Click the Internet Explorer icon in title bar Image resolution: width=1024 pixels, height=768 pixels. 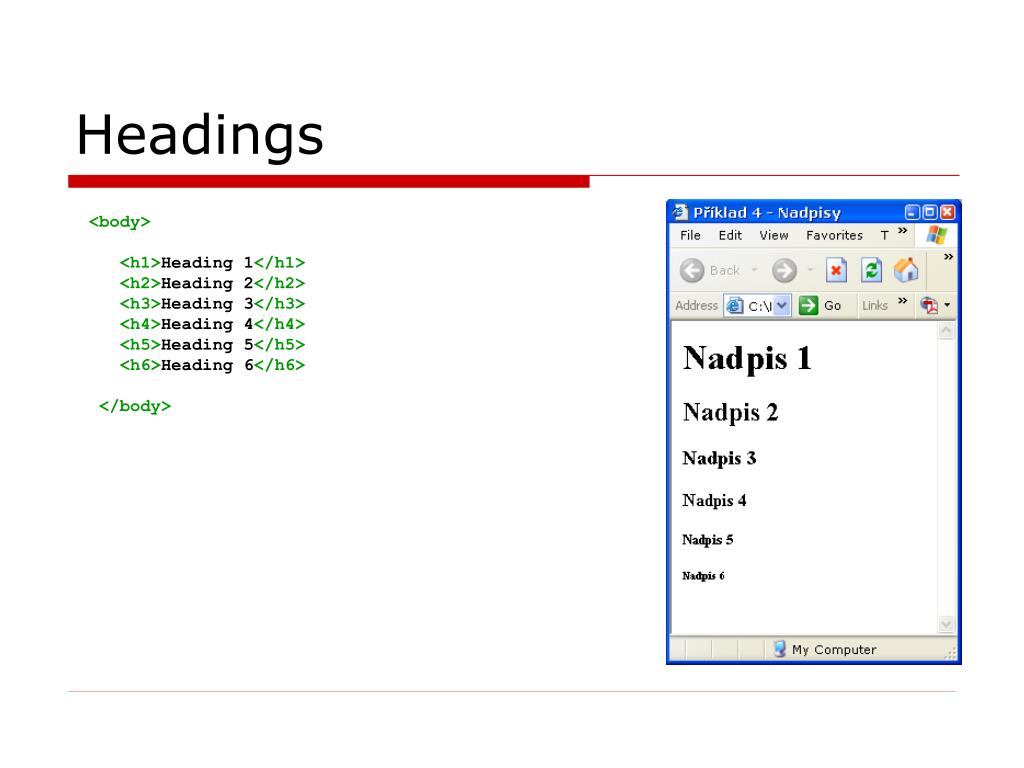pos(680,212)
